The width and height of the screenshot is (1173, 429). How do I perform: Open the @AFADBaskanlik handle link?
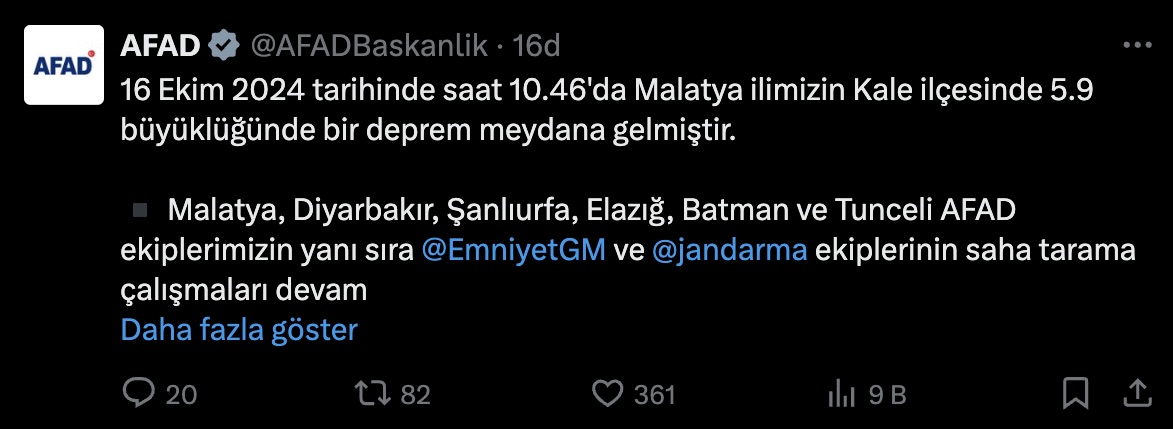pyautogui.click(x=368, y=45)
